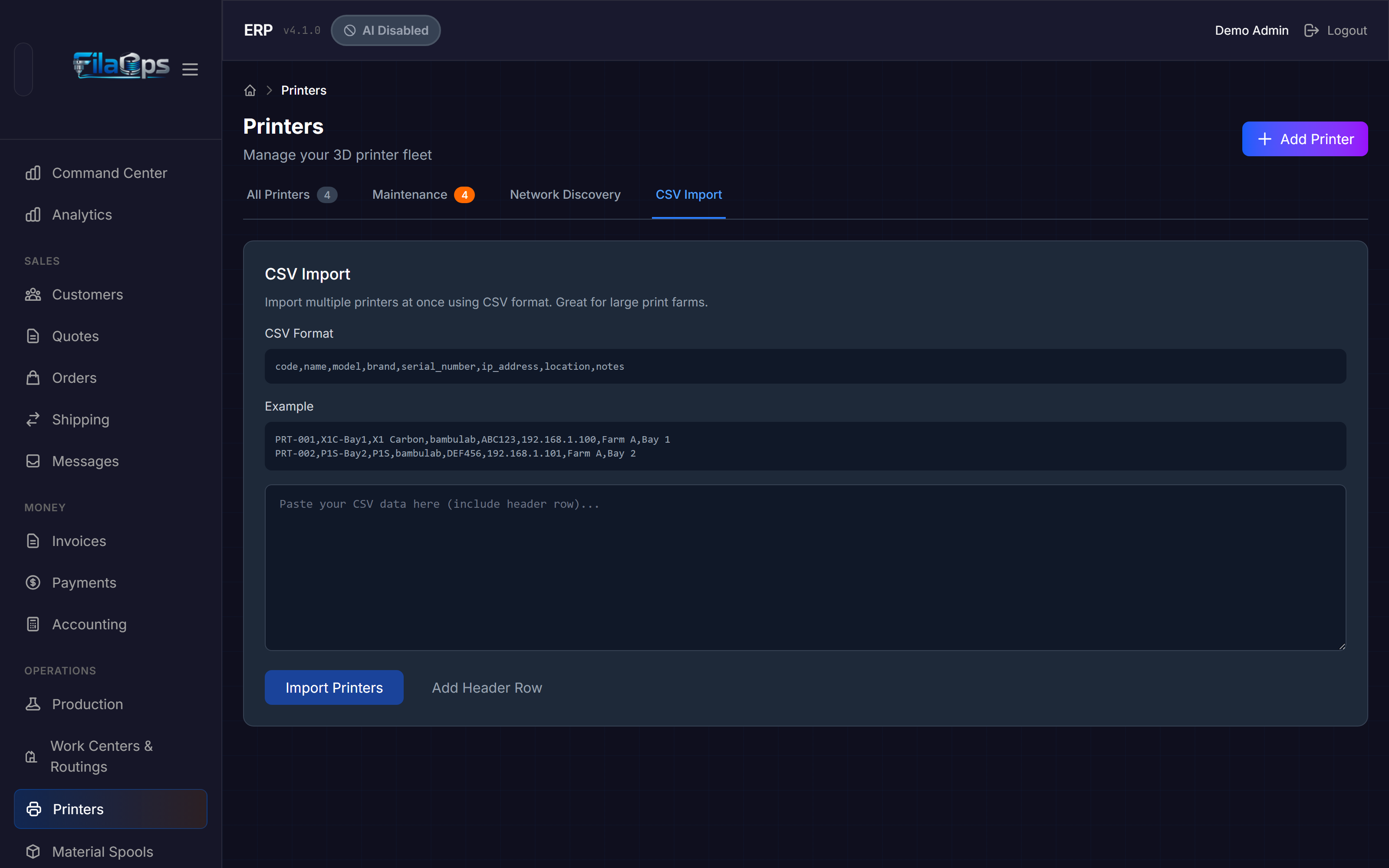Navigate to Orders
The image size is (1389, 868).
pyautogui.click(x=111, y=378)
